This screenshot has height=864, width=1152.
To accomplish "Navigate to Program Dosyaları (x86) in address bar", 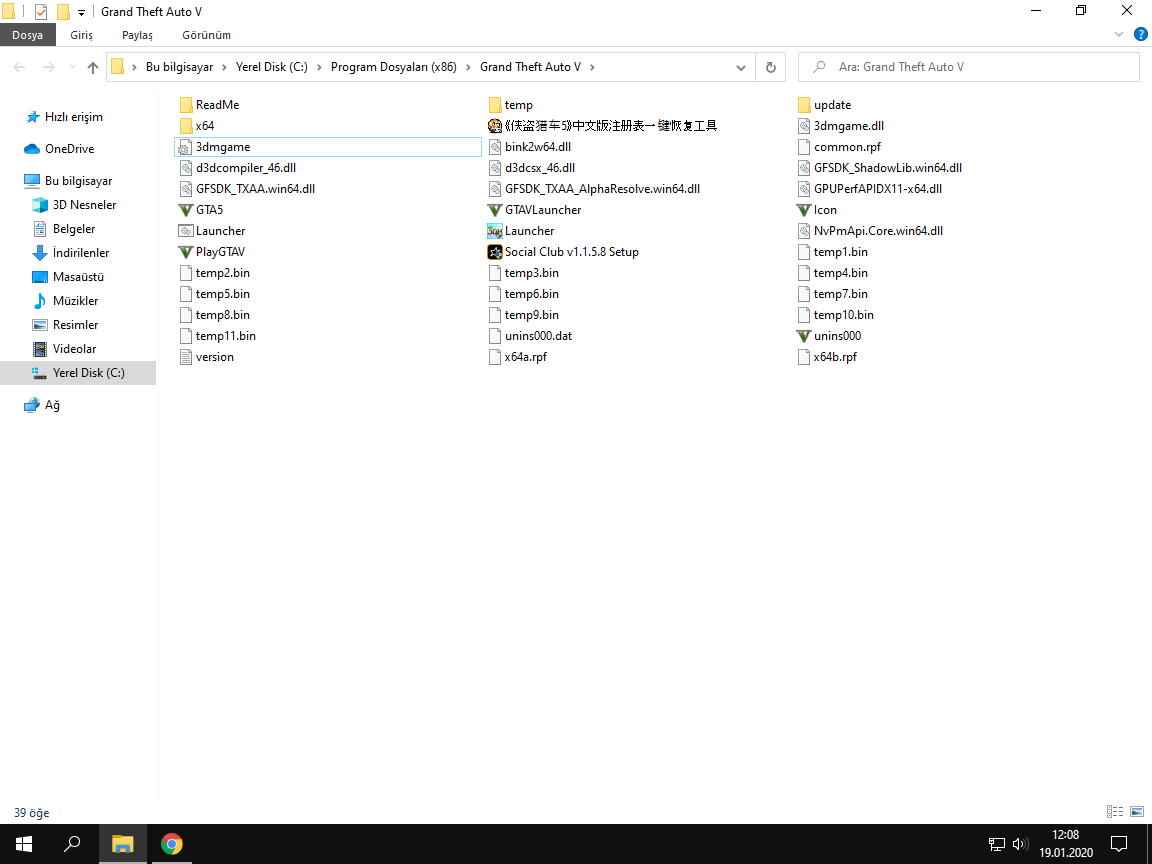I will (394, 67).
